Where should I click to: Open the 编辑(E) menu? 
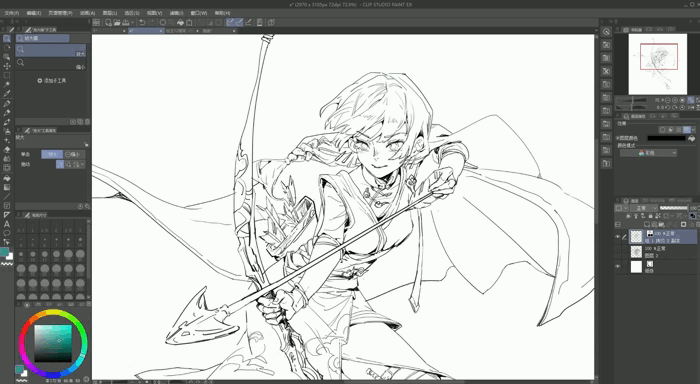pyautogui.click(x=34, y=13)
